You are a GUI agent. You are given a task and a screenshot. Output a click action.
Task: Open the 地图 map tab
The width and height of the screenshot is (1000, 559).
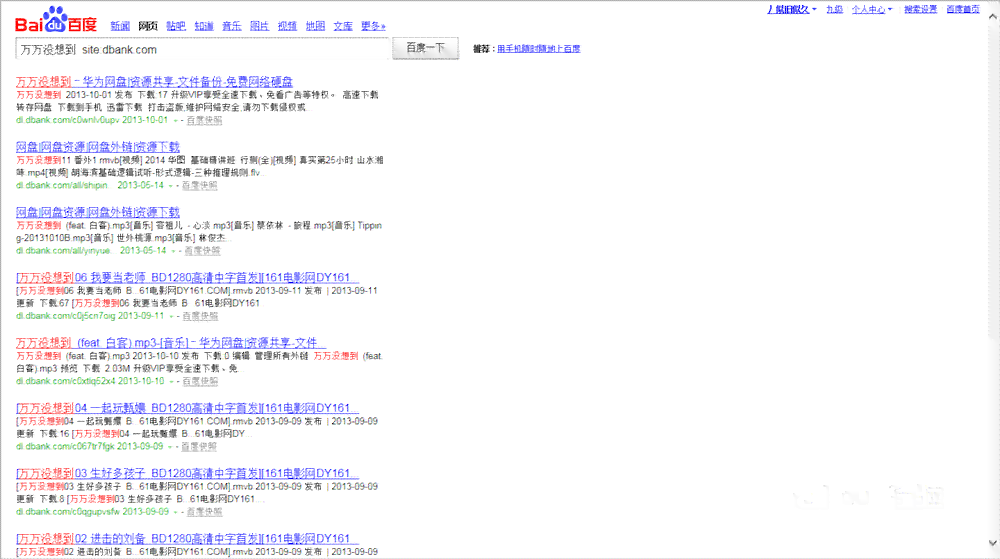click(315, 26)
